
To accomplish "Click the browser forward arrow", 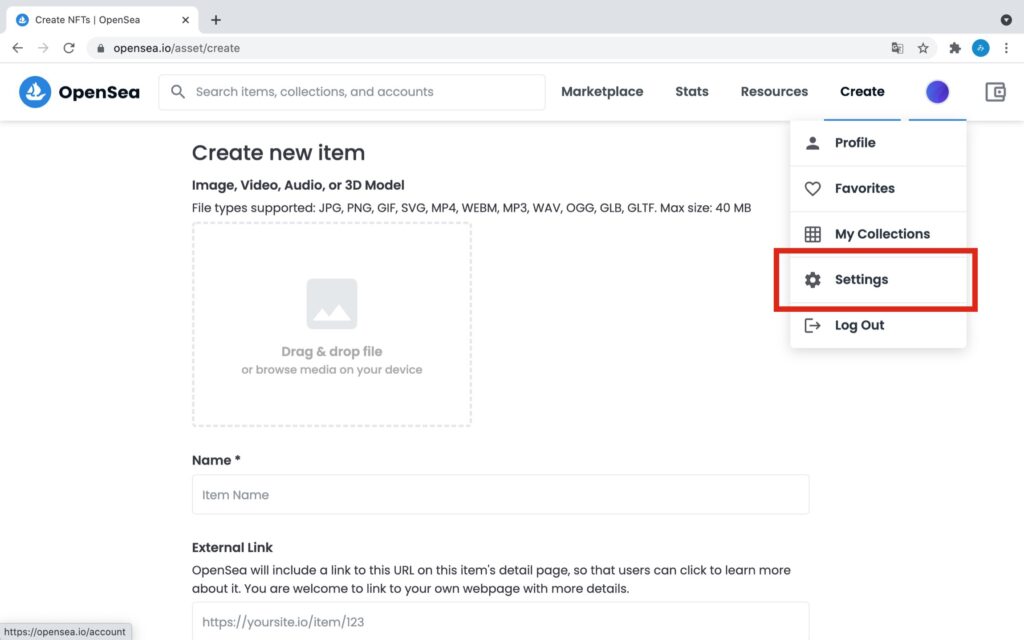I will pos(43,48).
